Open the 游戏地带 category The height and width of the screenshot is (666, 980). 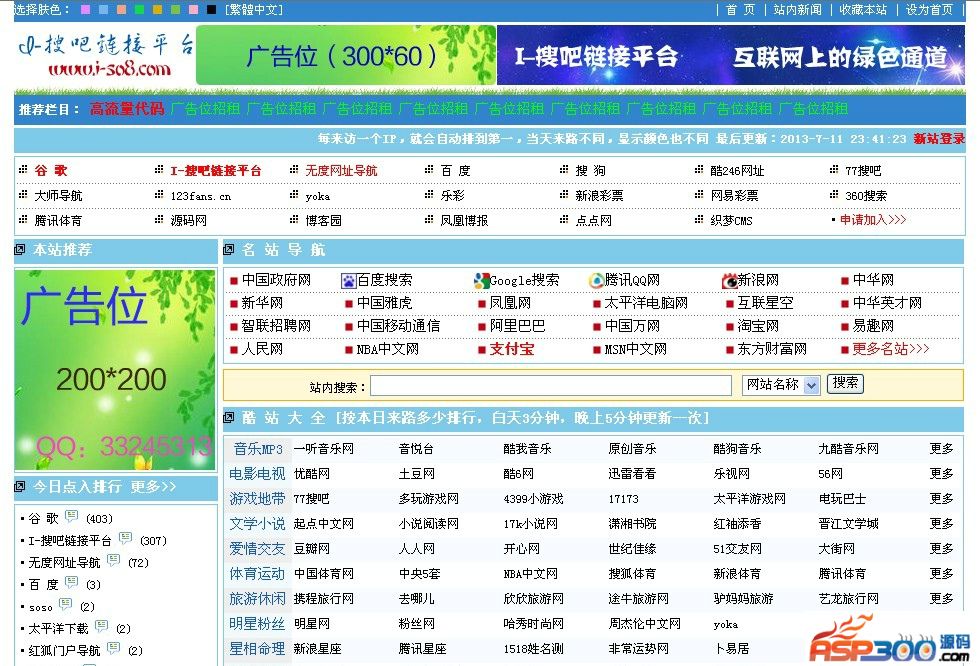point(257,499)
